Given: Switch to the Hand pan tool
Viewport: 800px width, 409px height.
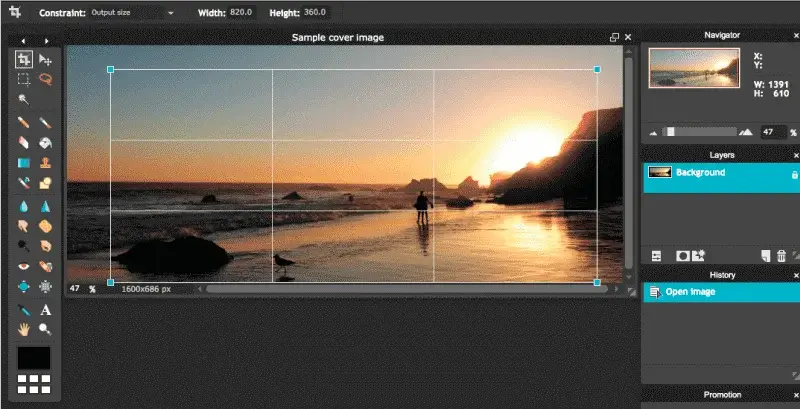Looking at the screenshot, I should 23,329.
